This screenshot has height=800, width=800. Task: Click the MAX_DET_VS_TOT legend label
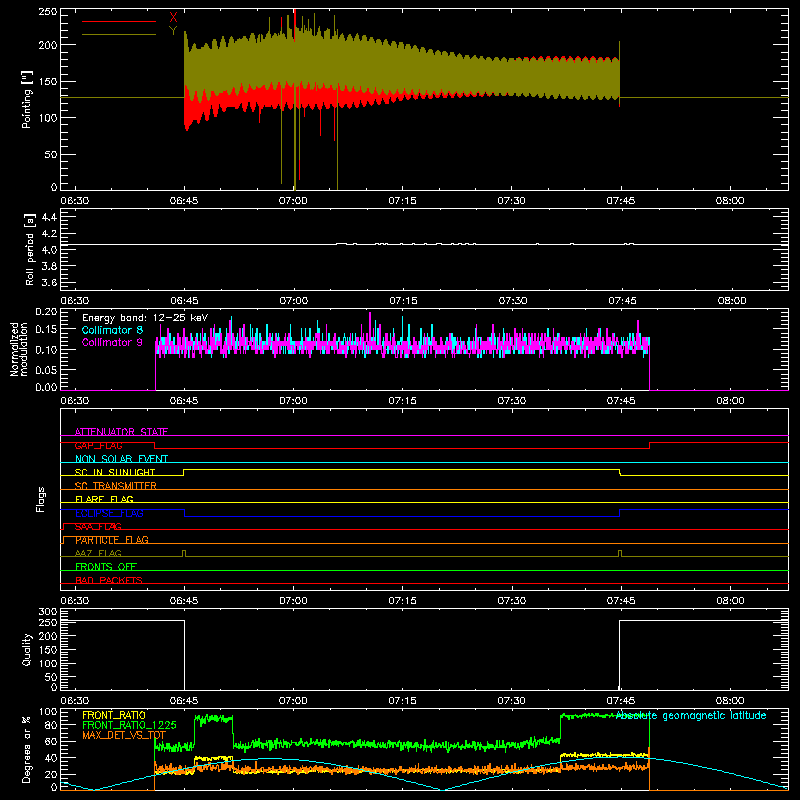(x=124, y=735)
